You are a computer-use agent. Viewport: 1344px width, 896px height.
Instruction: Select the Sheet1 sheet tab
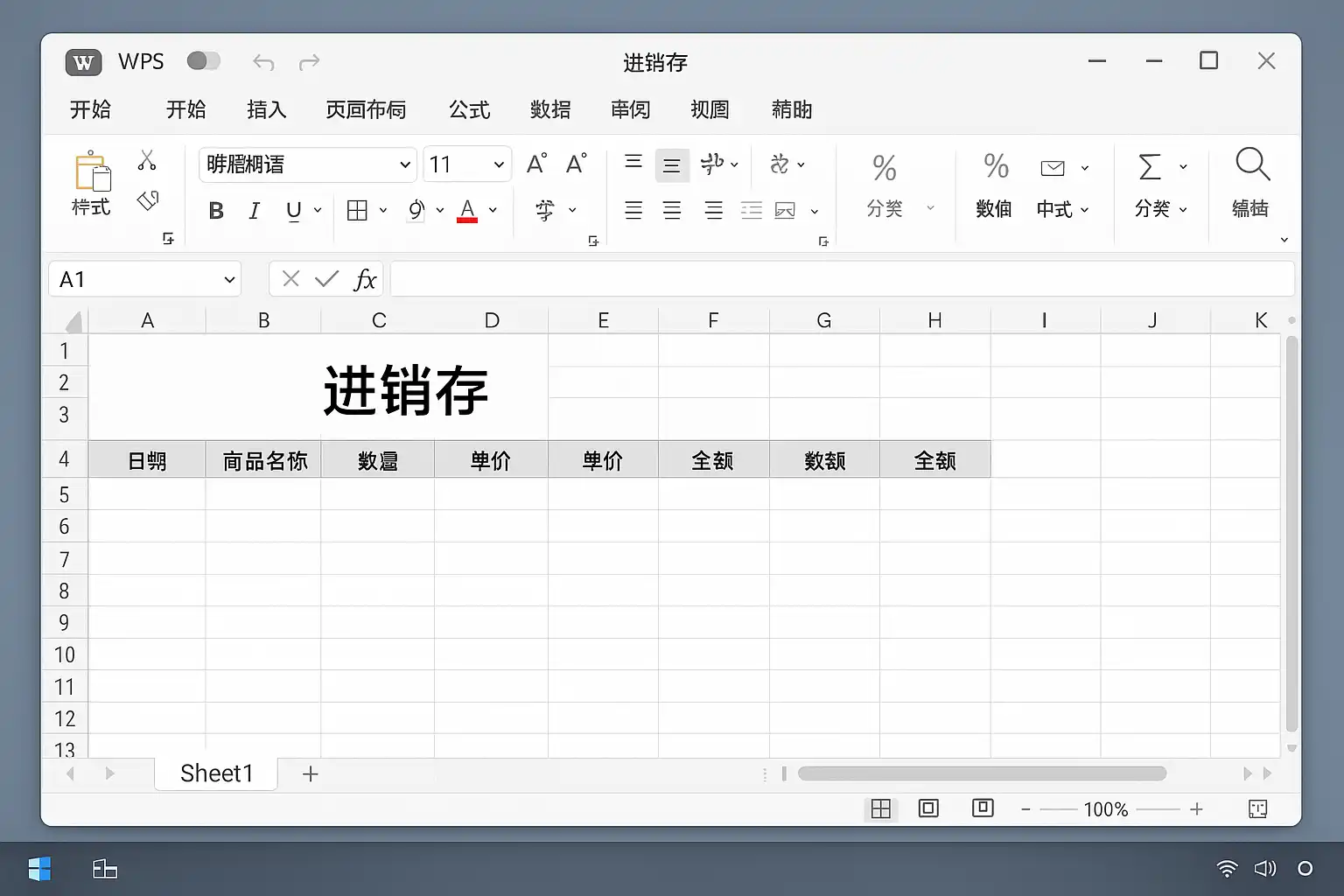(216, 773)
